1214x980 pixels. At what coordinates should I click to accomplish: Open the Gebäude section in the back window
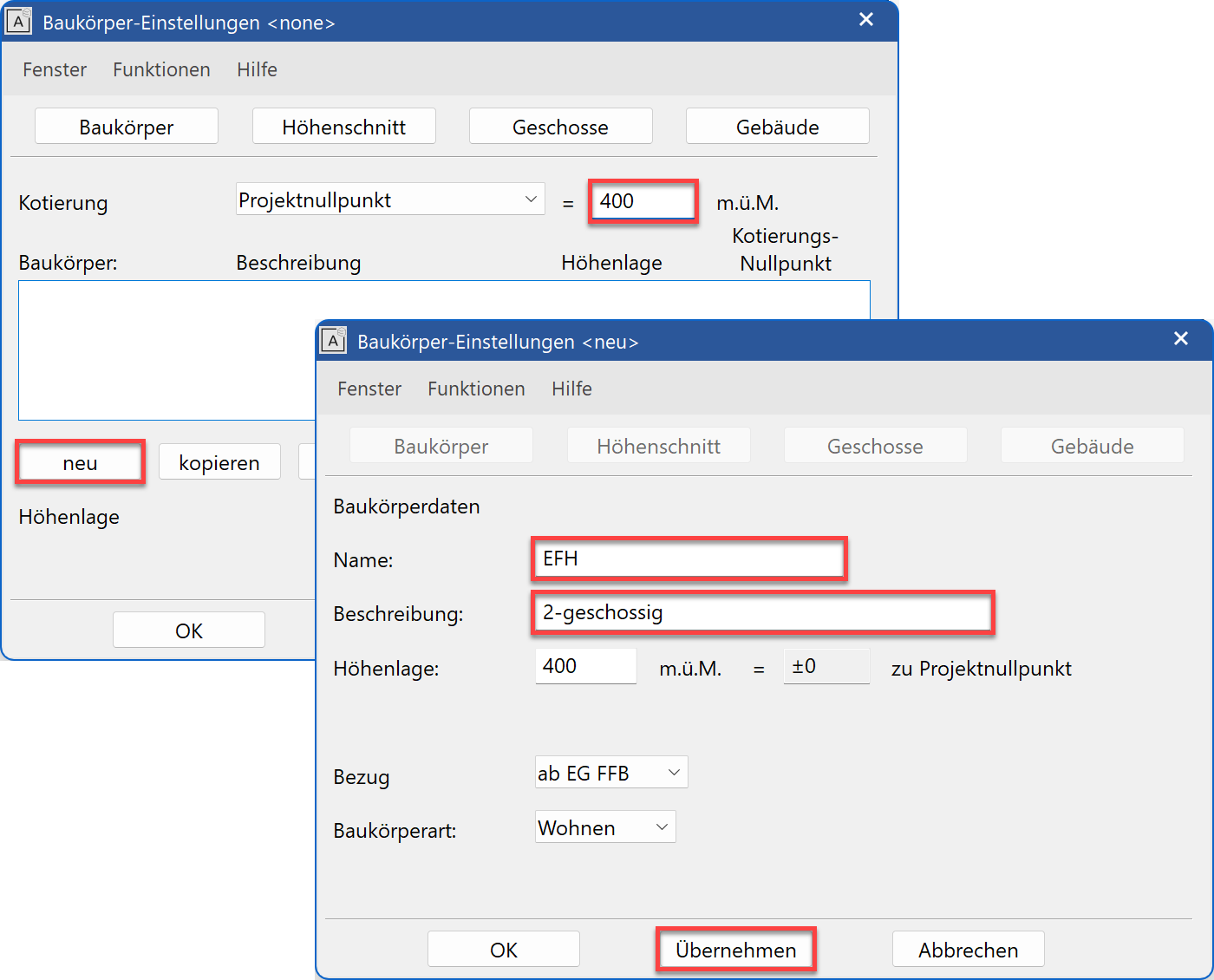coord(777,127)
